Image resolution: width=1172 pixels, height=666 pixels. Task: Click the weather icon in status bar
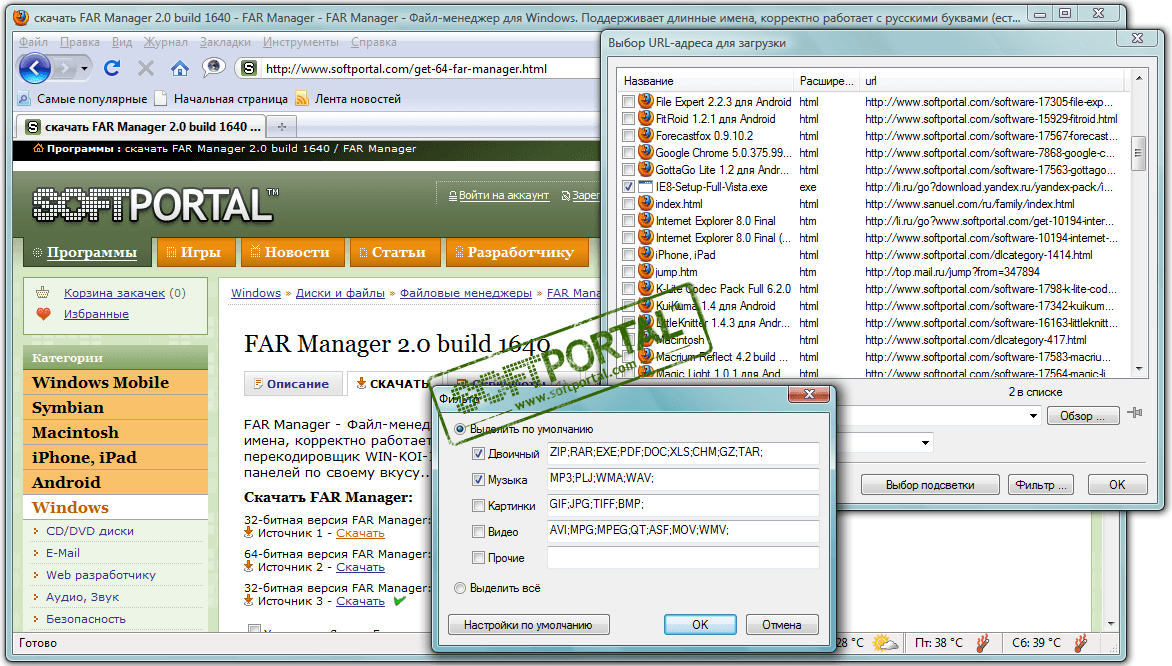(885, 643)
